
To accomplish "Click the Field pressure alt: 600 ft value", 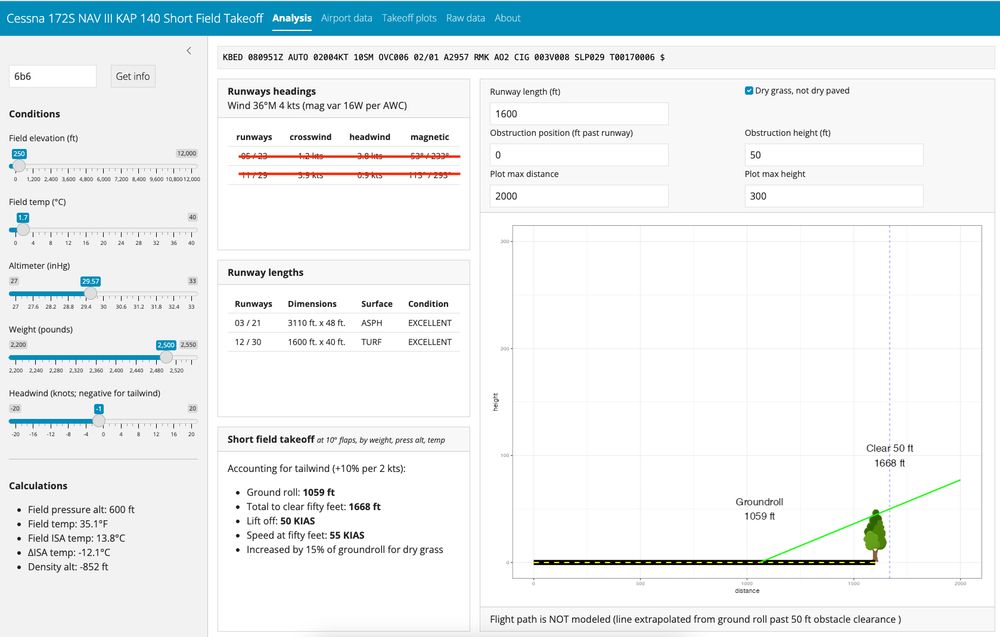I will pyautogui.click(x=81, y=509).
